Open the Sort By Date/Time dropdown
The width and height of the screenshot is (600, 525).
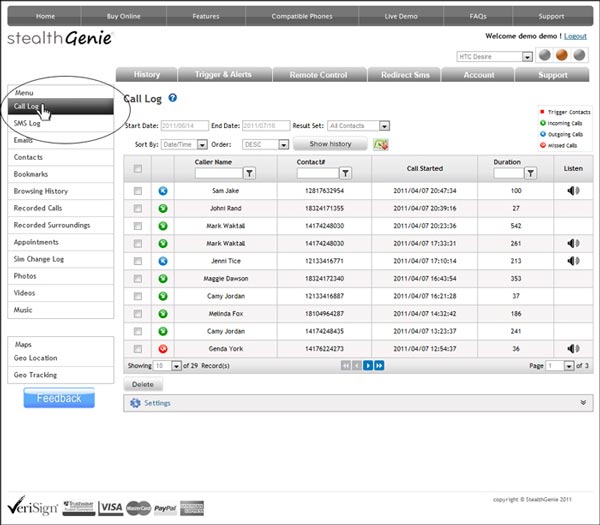click(x=184, y=145)
